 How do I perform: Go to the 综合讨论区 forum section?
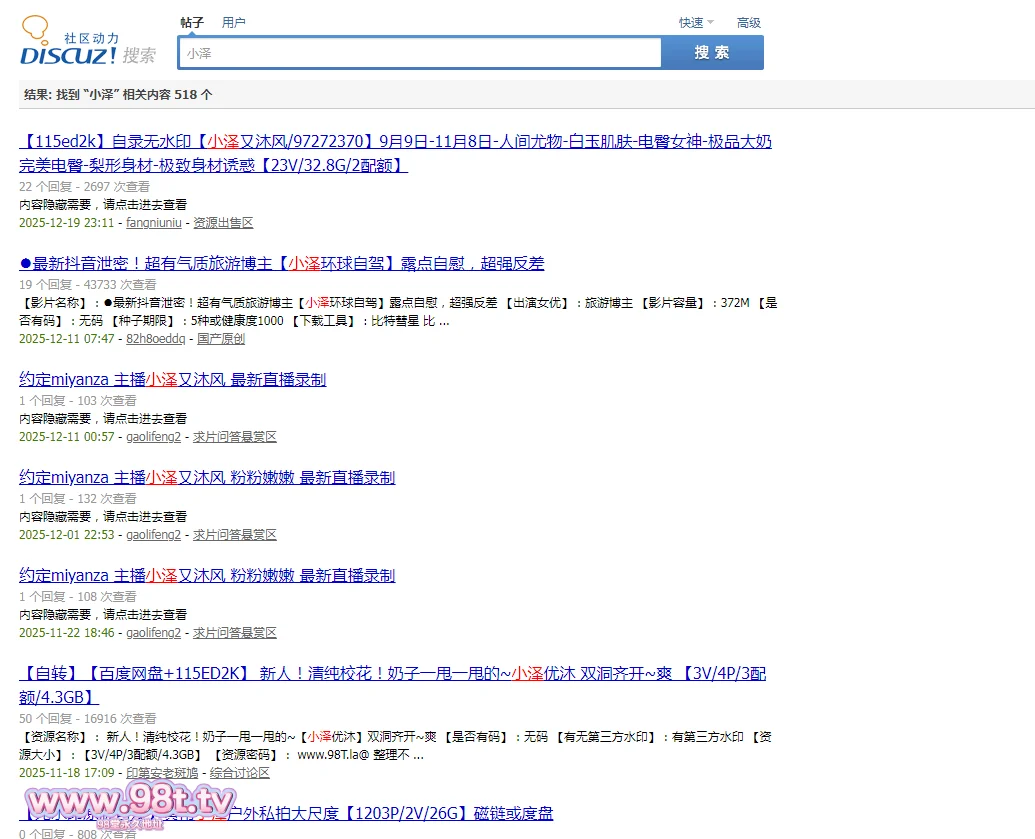239,773
